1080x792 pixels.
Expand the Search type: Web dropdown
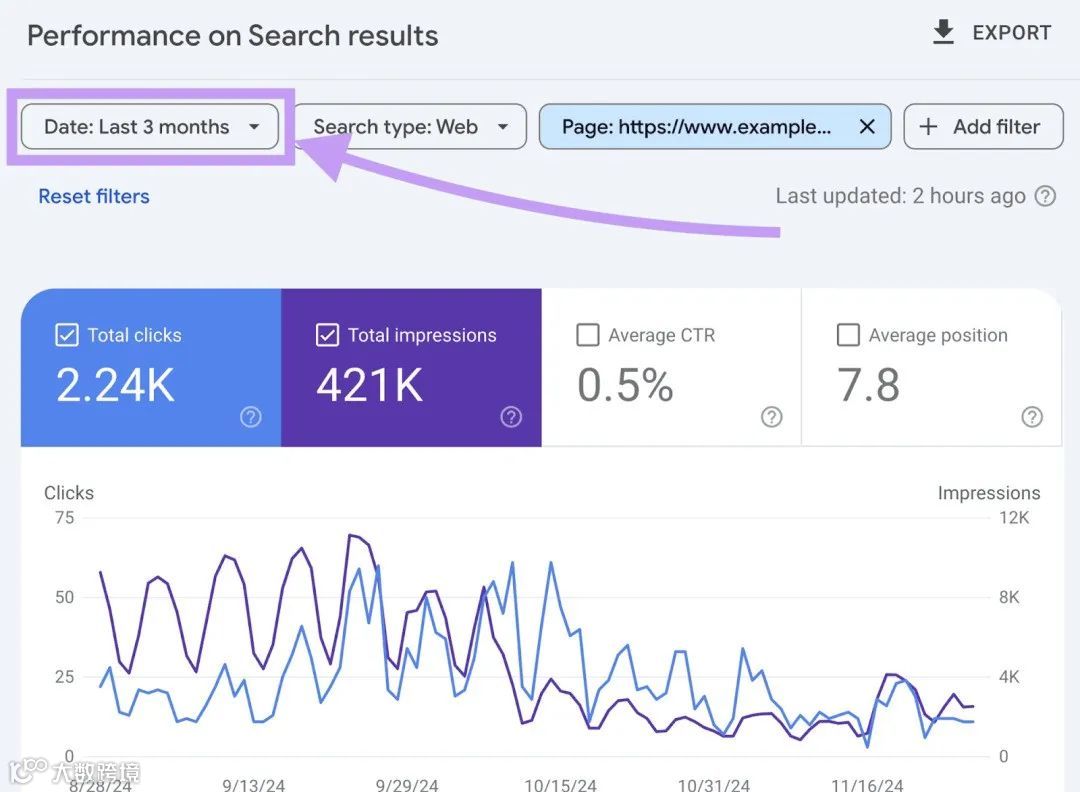(410, 127)
